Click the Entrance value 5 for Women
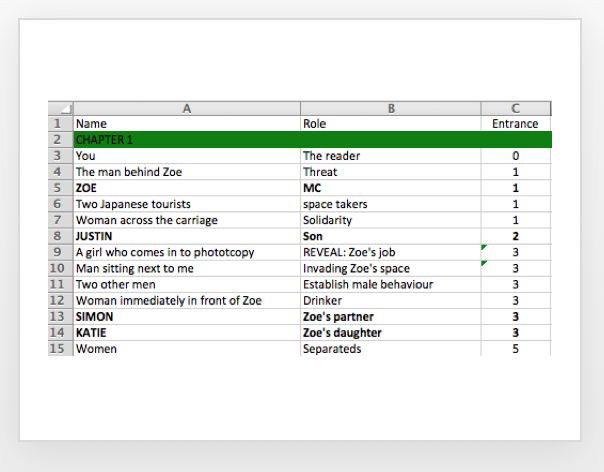 (516, 348)
